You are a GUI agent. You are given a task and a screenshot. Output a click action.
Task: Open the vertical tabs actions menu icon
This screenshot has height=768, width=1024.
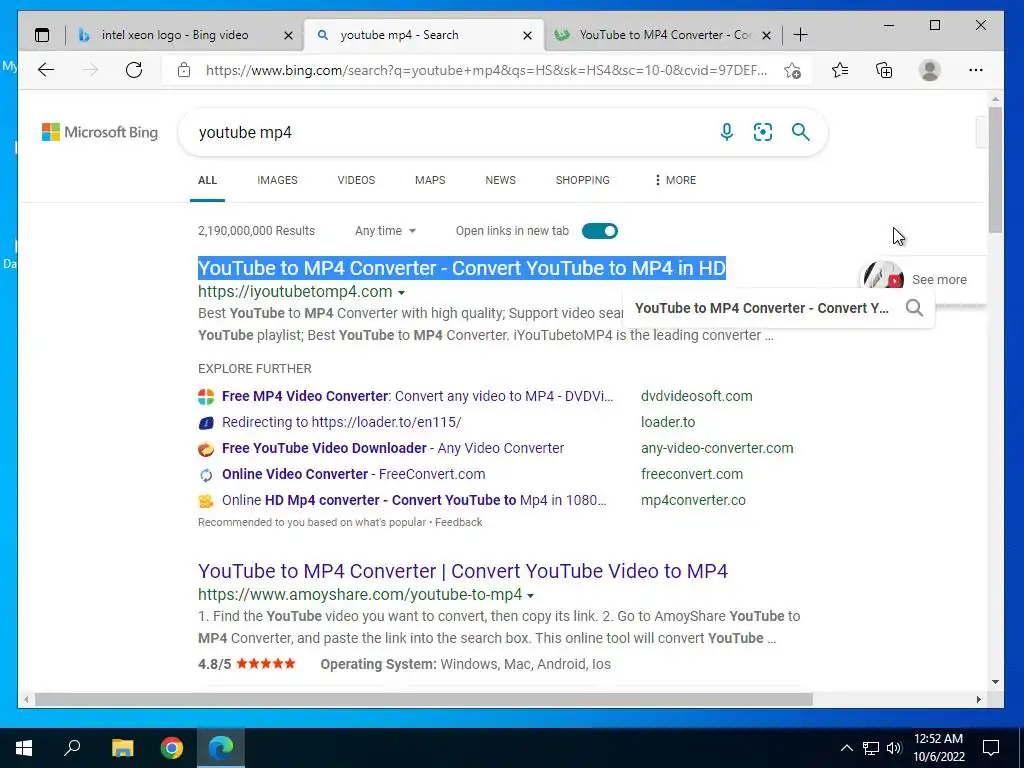[x=42, y=35]
